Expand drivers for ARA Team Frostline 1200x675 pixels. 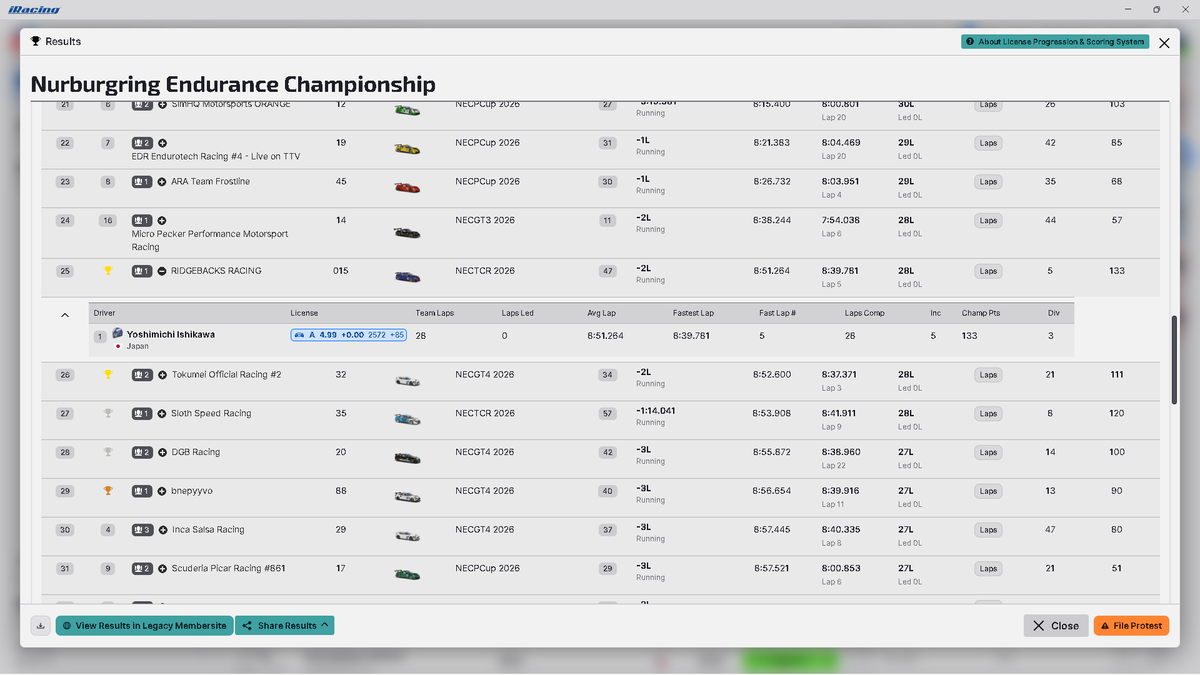point(162,182)
